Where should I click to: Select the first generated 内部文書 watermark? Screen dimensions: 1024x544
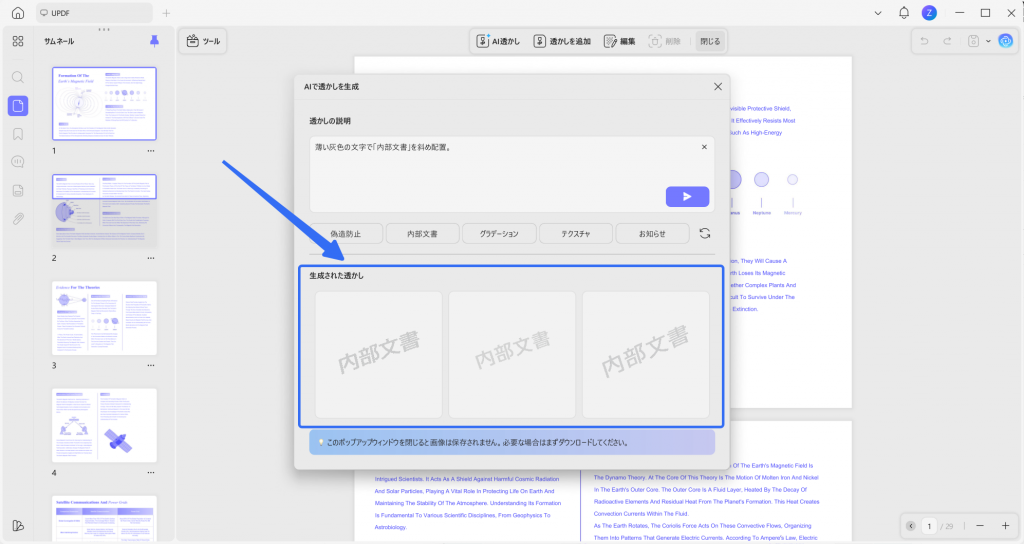pyautogui.click(x=379, y=355)
